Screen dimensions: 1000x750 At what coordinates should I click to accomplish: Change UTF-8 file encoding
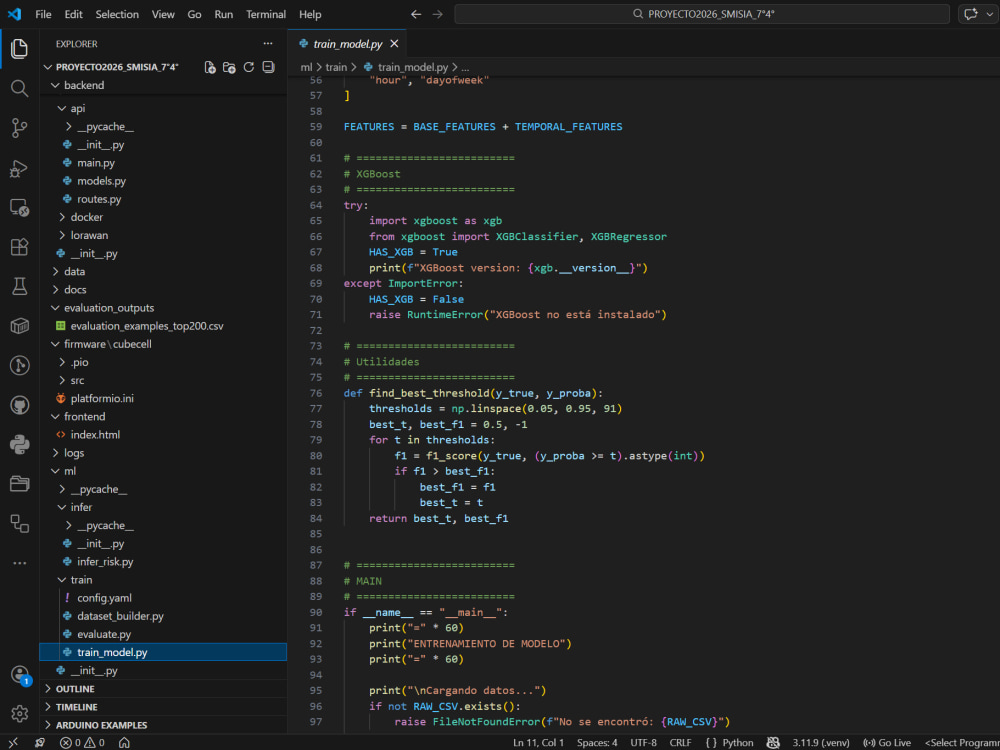tap(643, 742)
